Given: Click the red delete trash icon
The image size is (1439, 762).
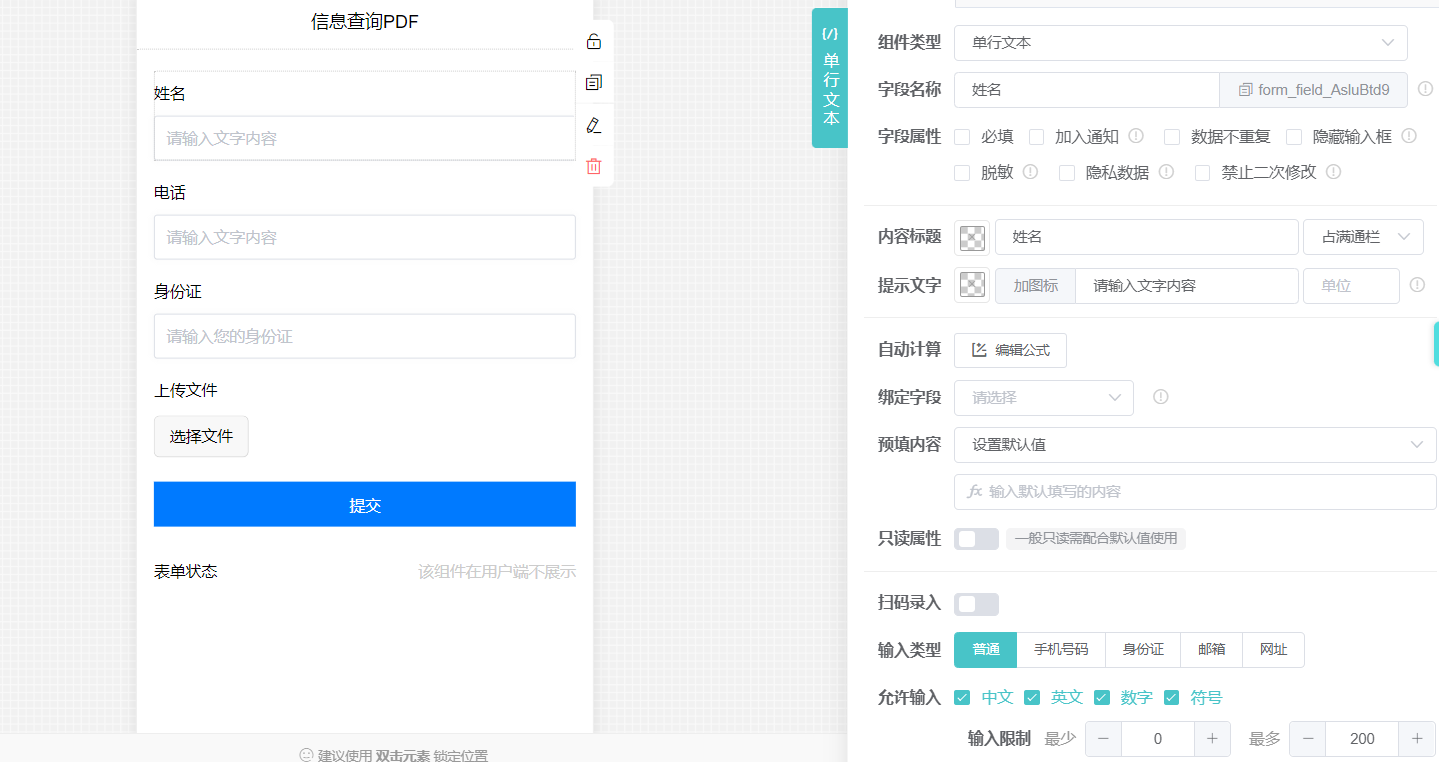Looking at the screenshot, I should click(593, 166).
